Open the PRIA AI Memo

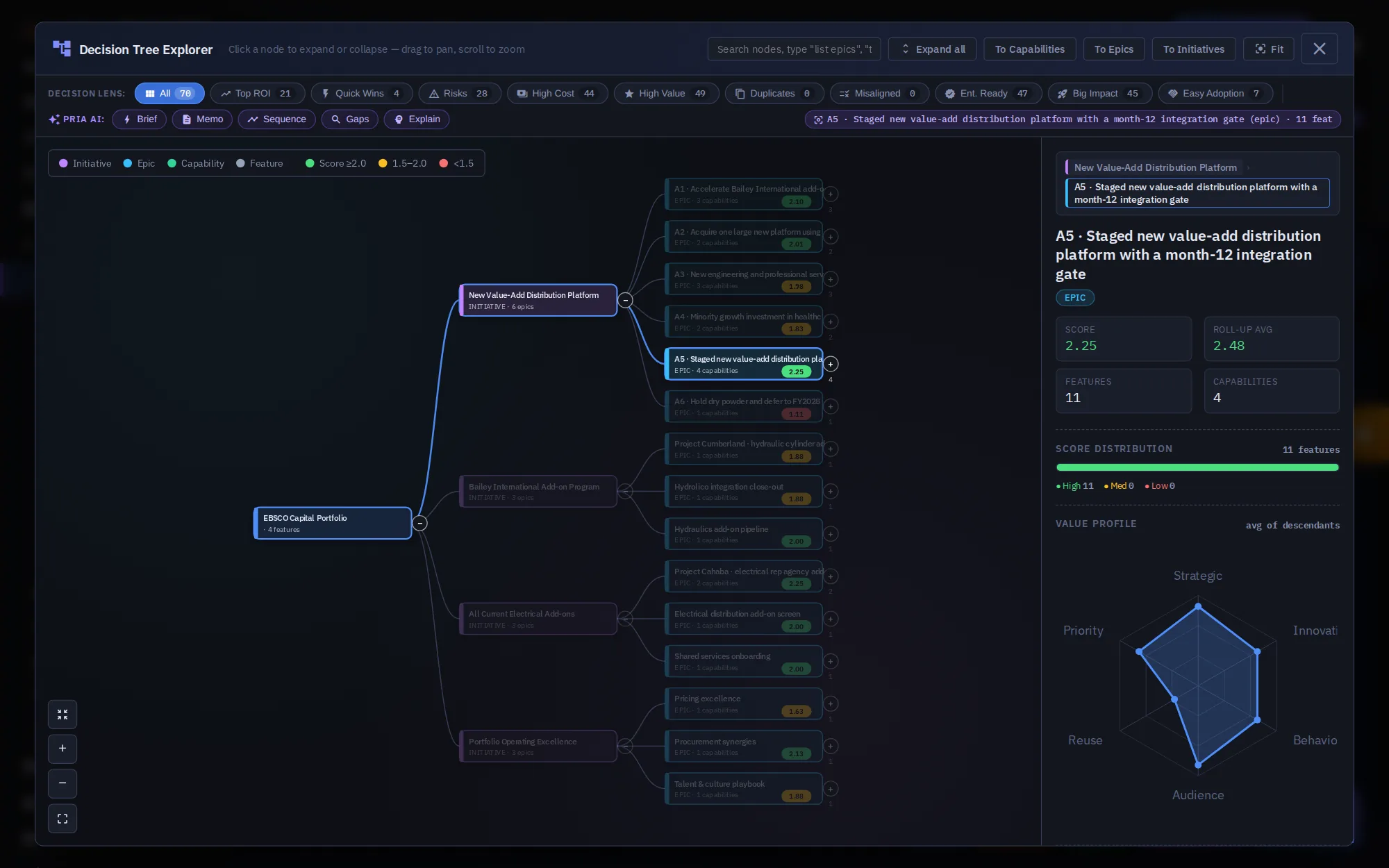pyautogui.click(x=203, y=119)
